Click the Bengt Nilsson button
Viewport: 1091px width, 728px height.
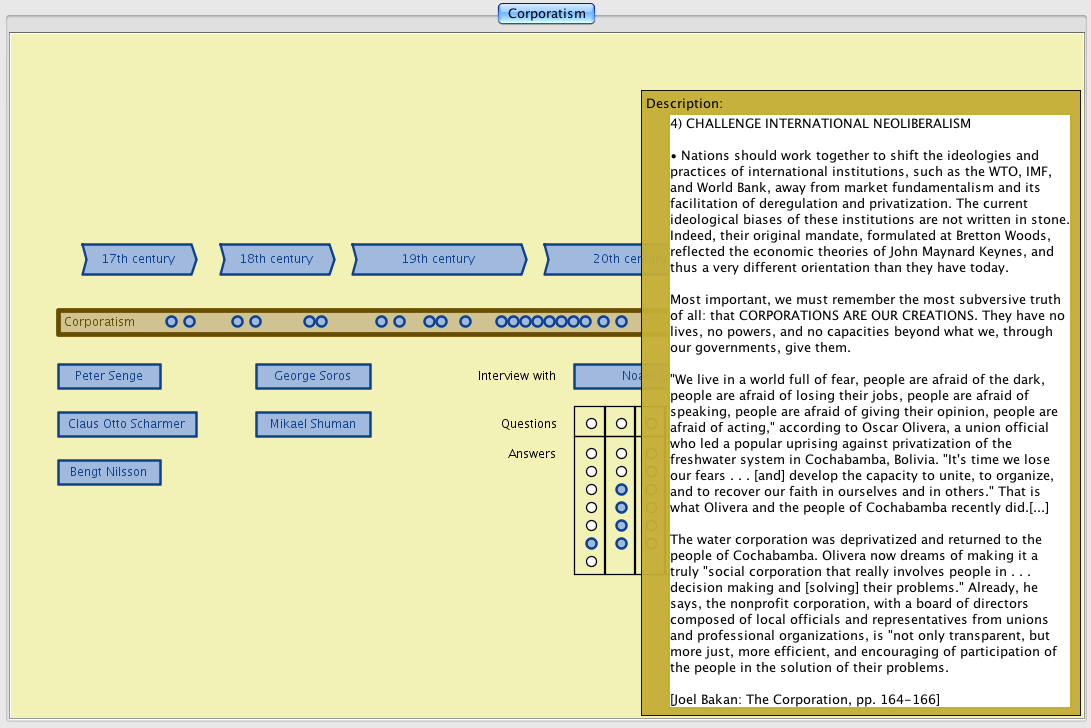point(109,472)
